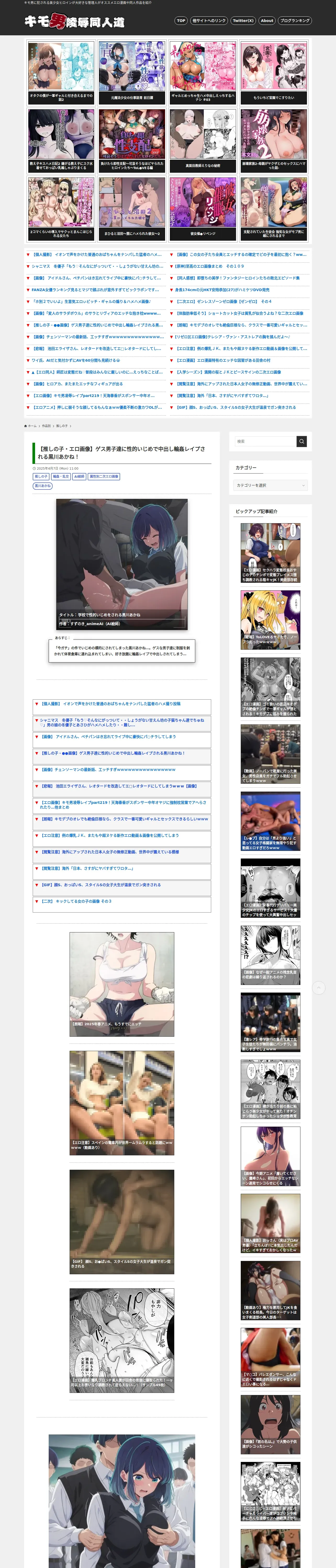Open the ブログランキング header button
336x1568 pixels.
tap(295, 21)
